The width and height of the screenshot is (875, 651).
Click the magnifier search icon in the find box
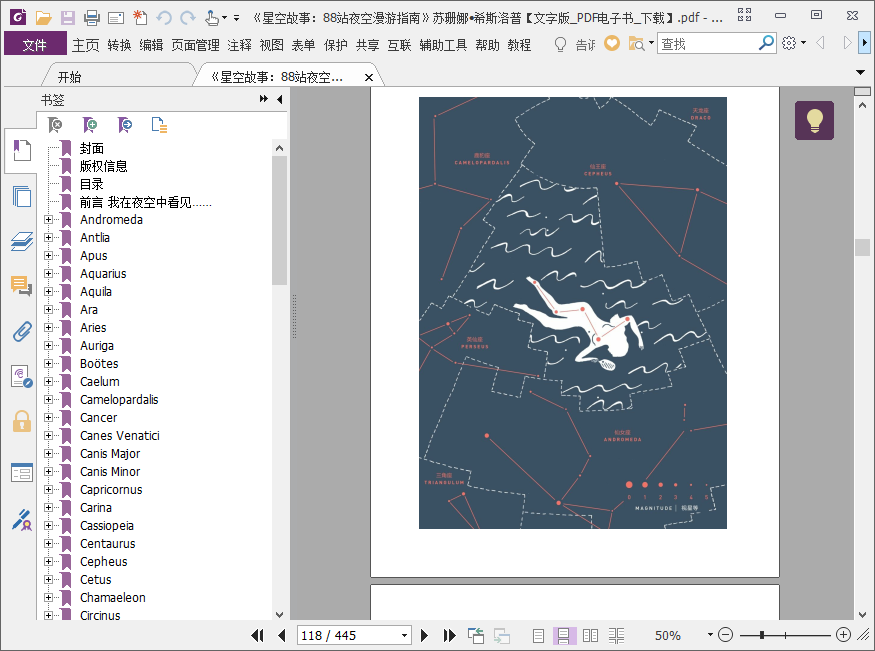point(767,42)
